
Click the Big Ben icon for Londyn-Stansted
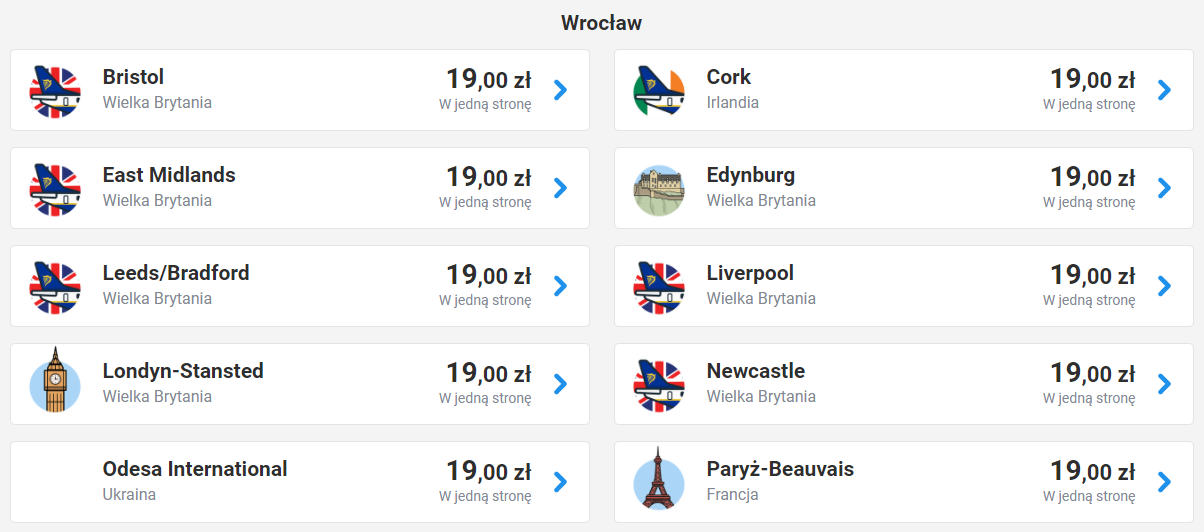coord(55,385)
